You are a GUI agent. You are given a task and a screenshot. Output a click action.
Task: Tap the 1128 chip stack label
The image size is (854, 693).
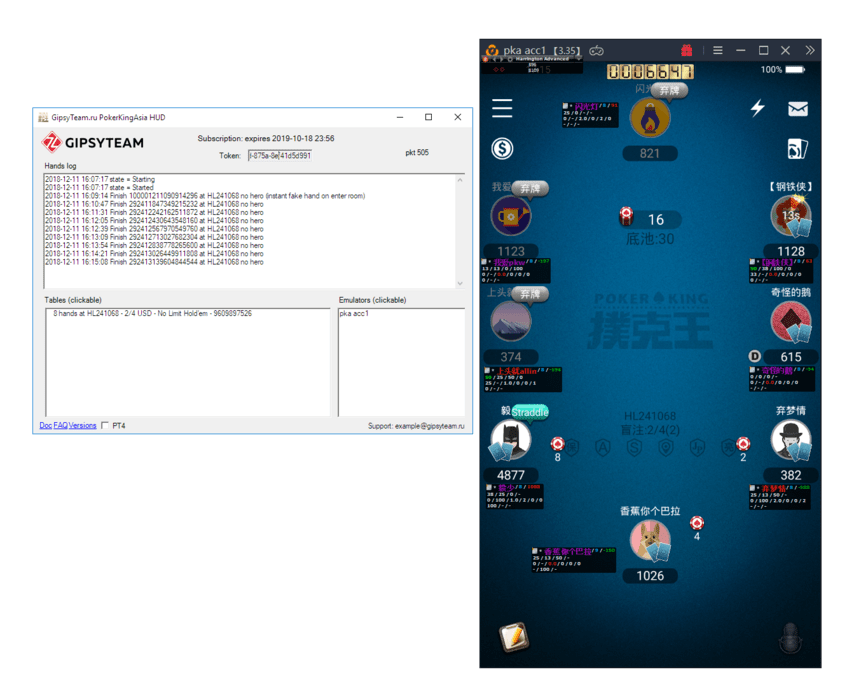pos(791,251)
